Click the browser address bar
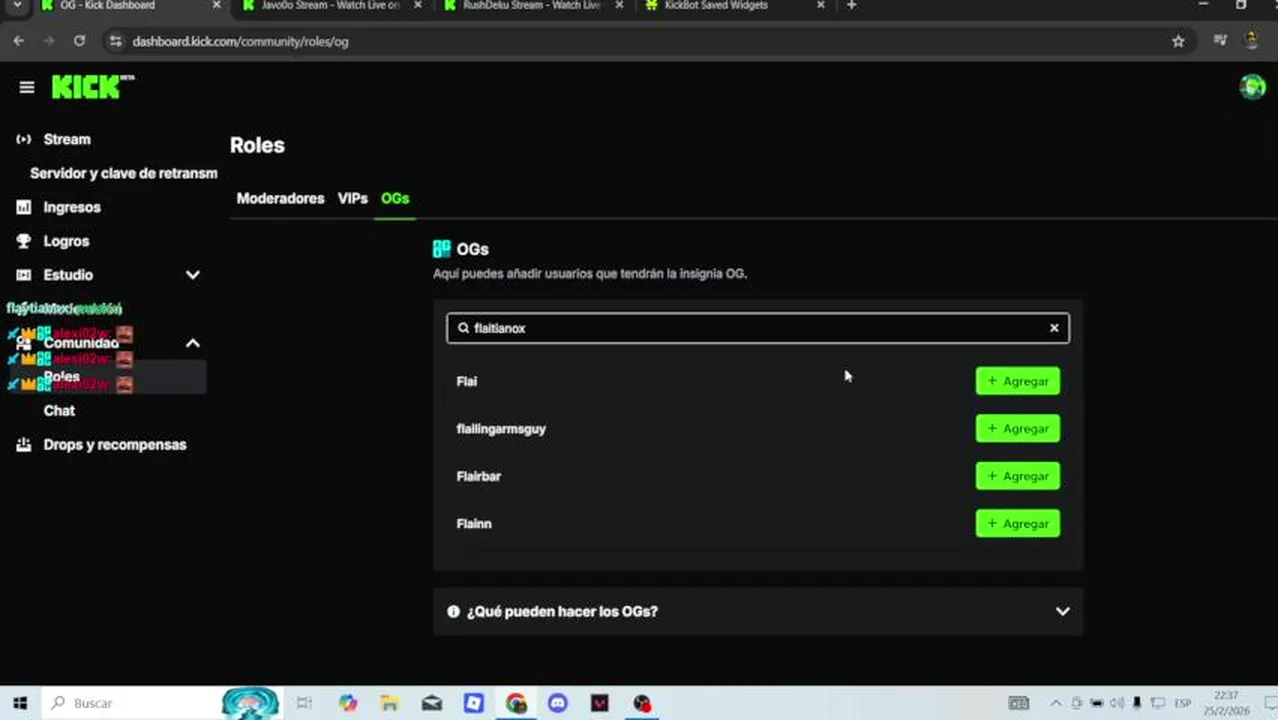Viewport: 1278px width, 720px height. coord(640,41)
